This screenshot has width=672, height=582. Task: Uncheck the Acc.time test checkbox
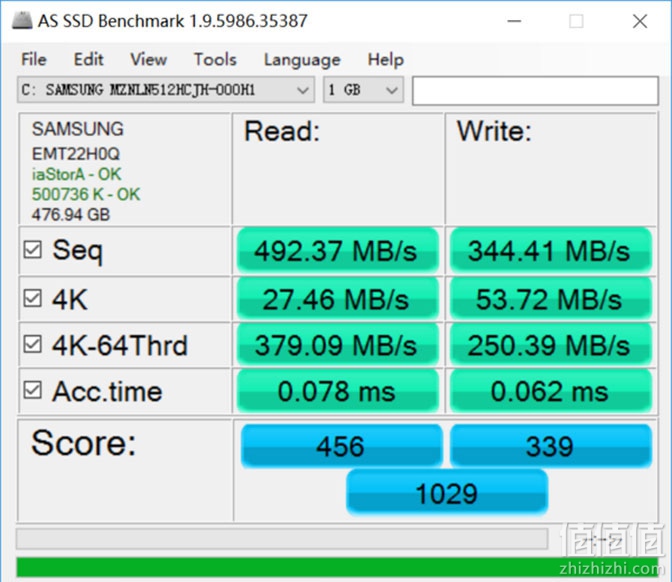click(33, 390)
